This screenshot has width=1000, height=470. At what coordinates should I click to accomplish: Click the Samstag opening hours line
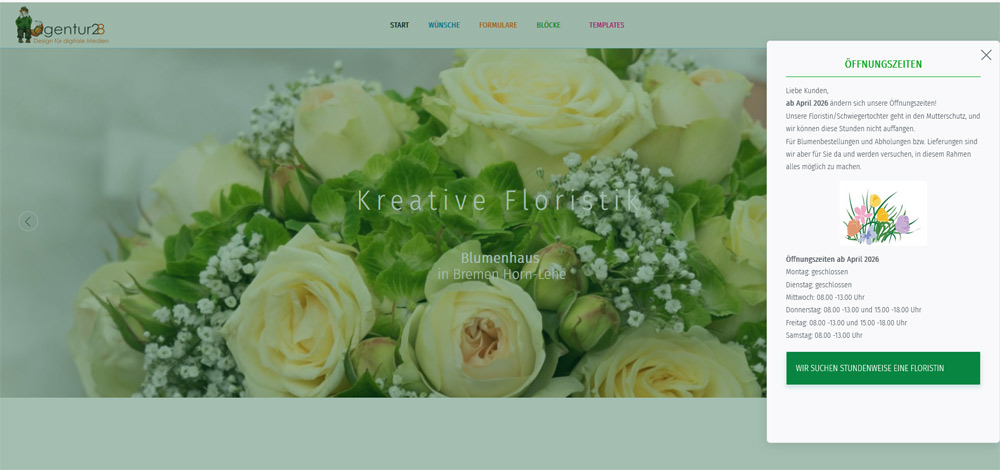825,335
